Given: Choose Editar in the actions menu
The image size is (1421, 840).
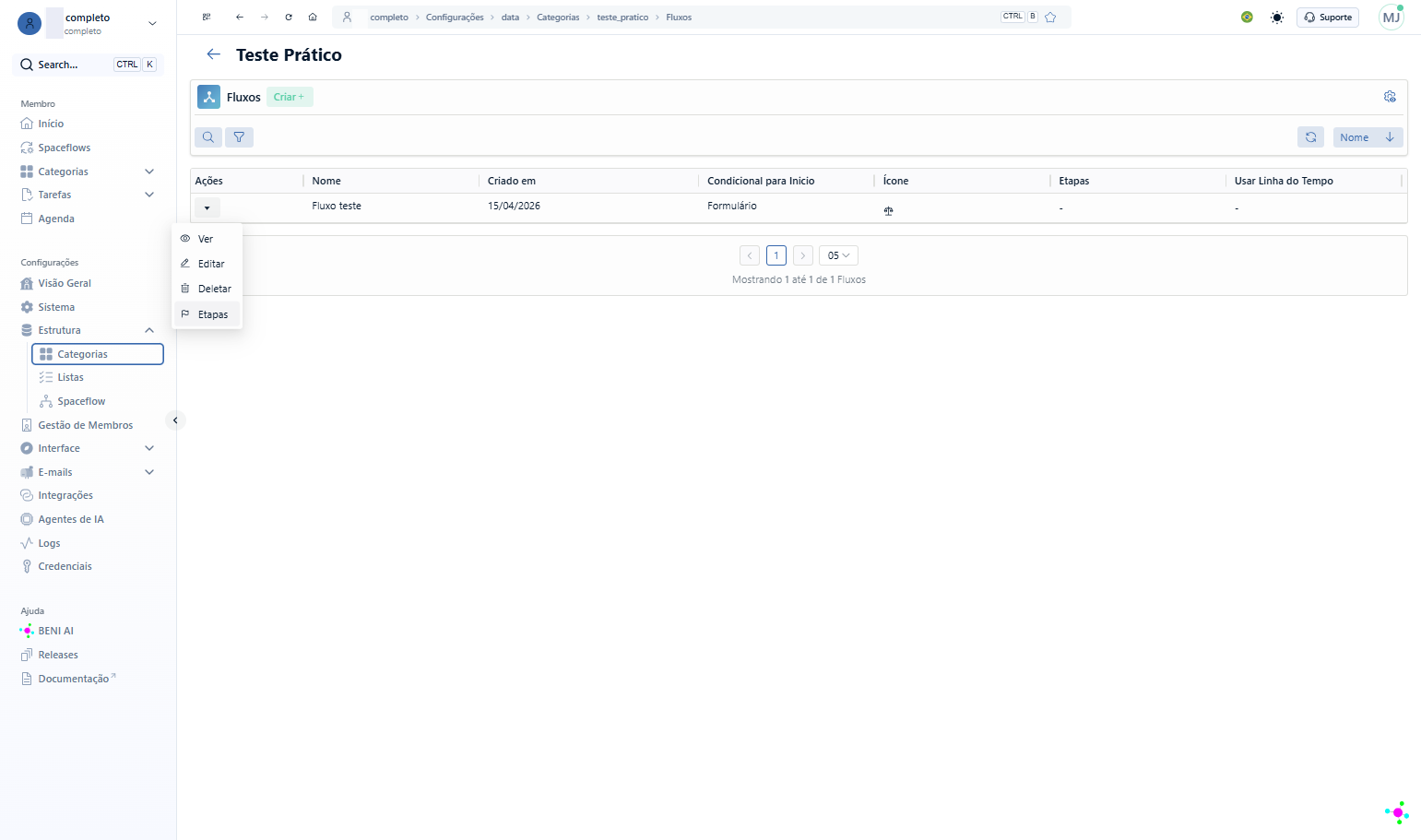Looking at the screenshot, I should 207,264.
